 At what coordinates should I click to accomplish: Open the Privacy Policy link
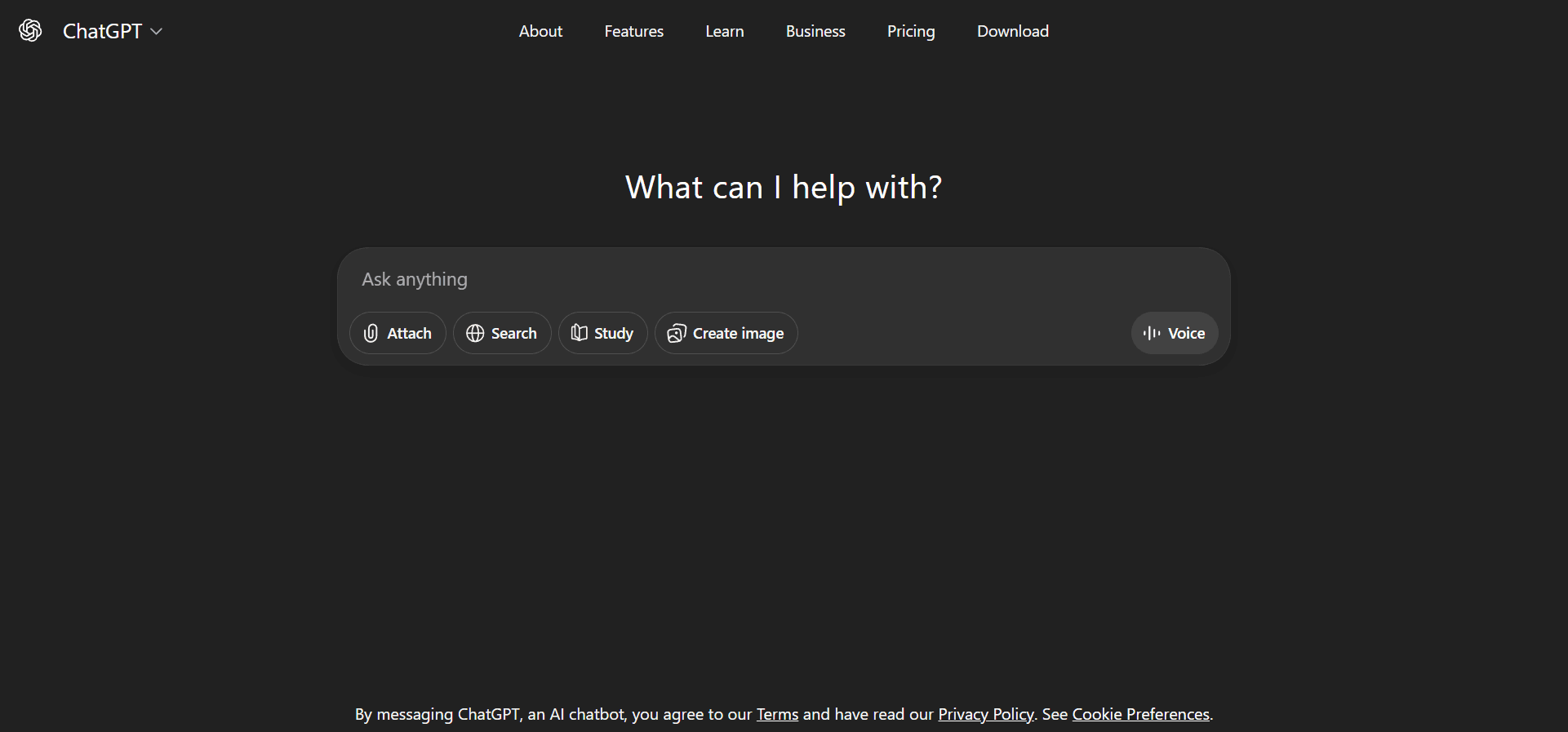(985, 714)
